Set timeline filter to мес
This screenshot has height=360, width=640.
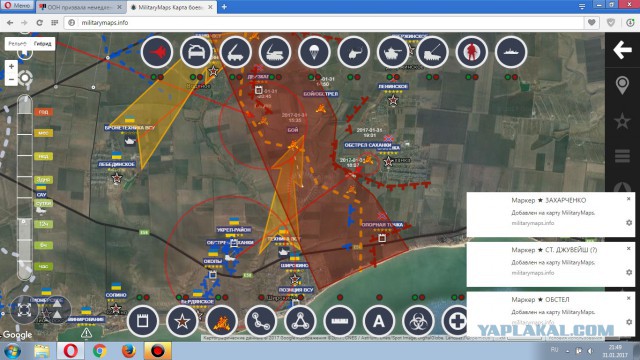click(43, 133)
